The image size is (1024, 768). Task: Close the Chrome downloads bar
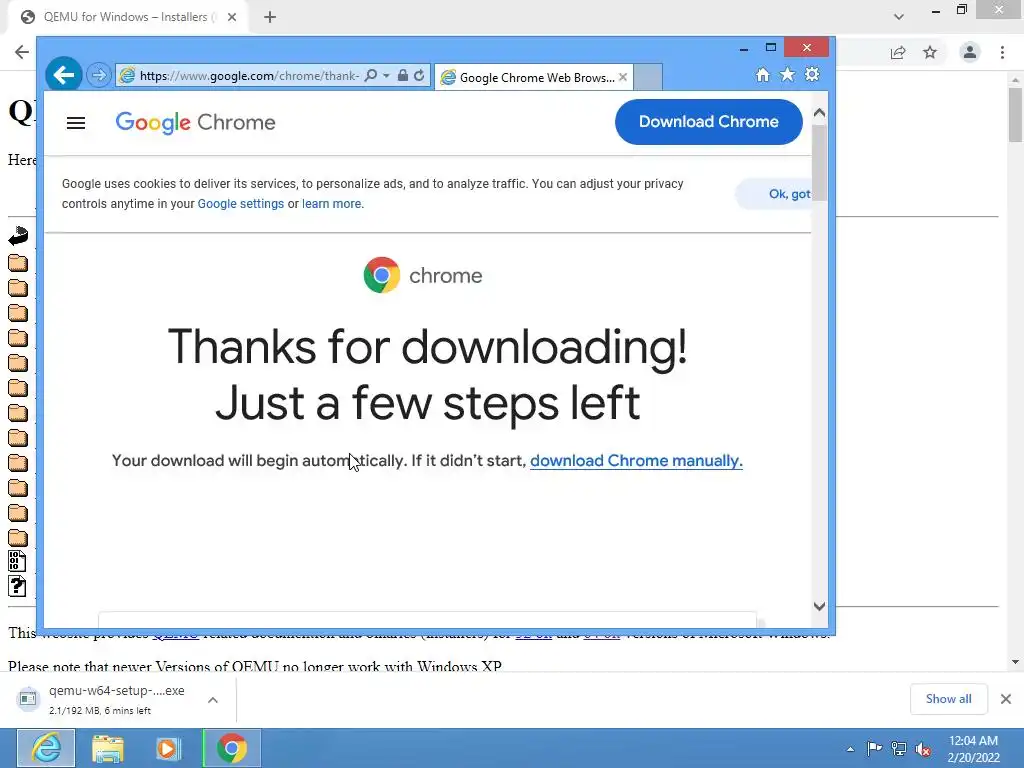coord(1006,699)
